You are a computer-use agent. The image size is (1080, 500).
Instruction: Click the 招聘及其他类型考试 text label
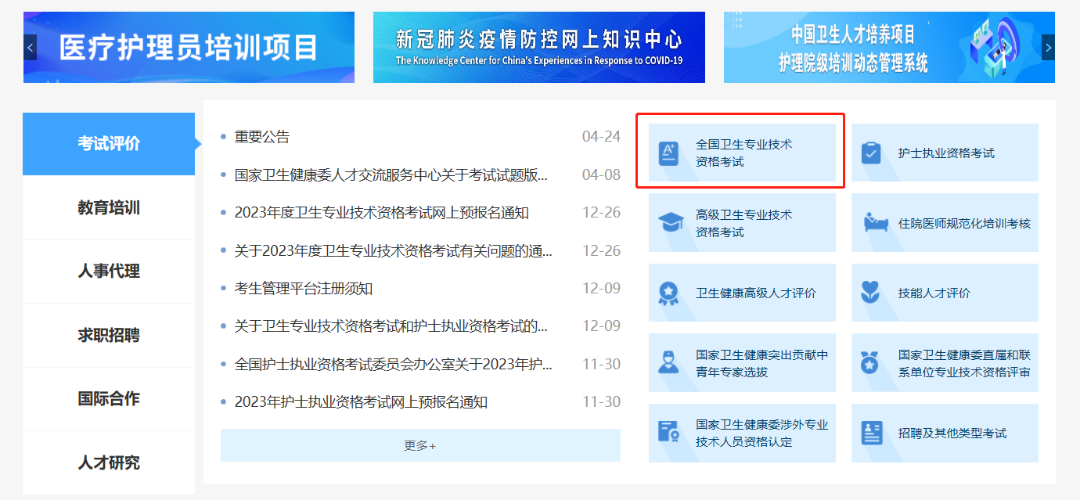coord(953,433)
